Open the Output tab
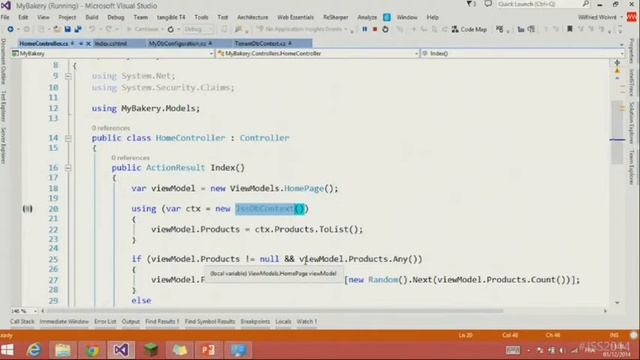This screenshot has height=360, width=640. point(131,322)
